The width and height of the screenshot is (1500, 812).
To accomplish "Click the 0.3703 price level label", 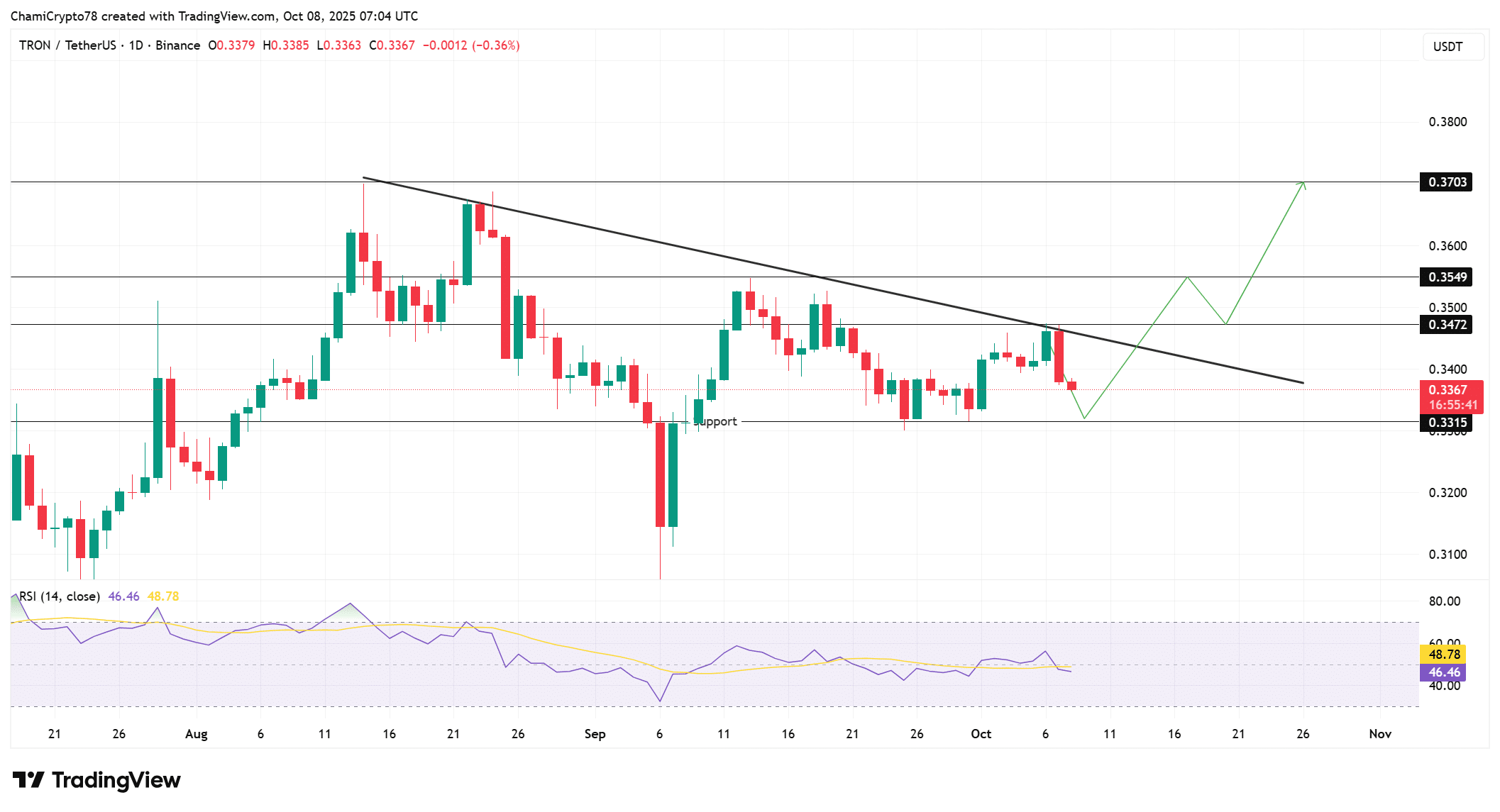I will (1446, 182).
